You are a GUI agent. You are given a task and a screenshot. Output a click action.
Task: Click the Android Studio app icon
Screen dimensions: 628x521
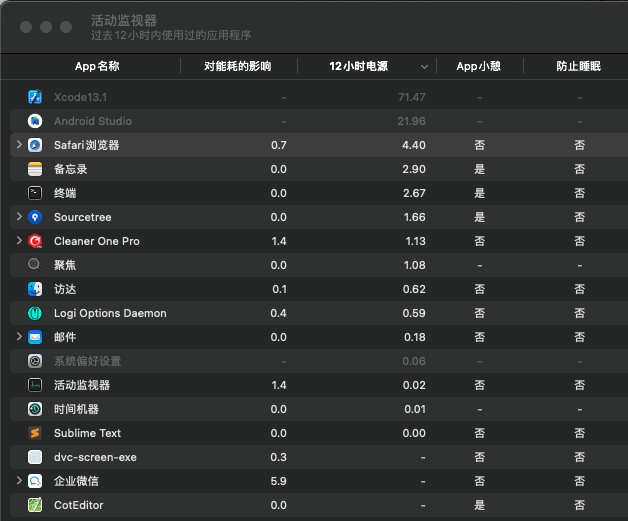click(x=35, y=121)
